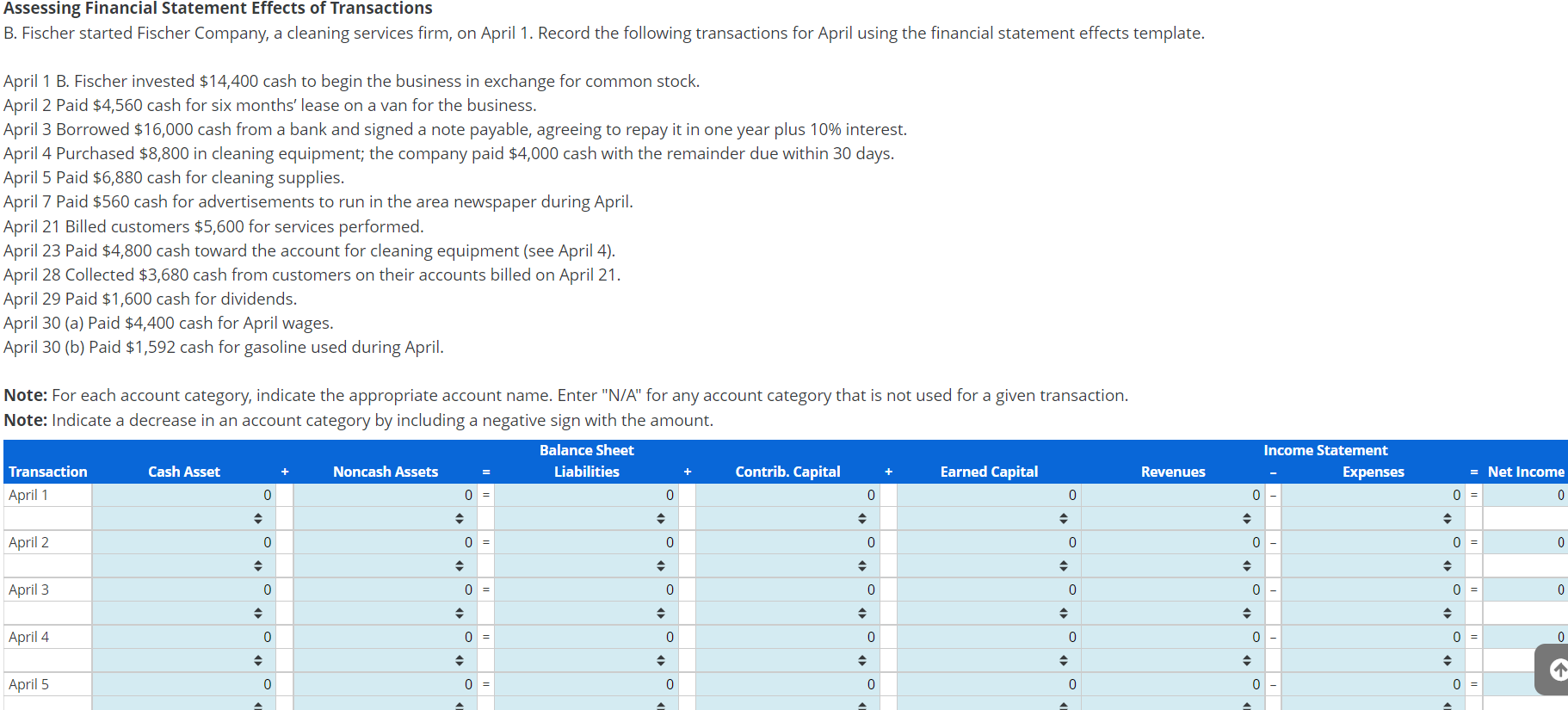Open April 1 Noncash Assets account dropdown

(x=385, y=518)
